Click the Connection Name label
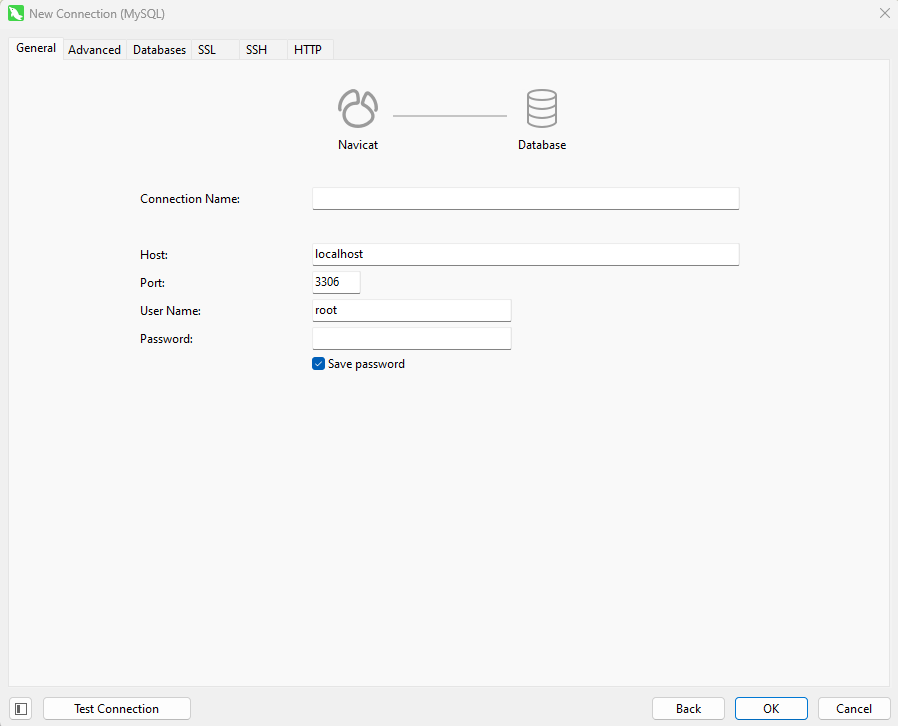The image size is (898, 726). click(x=190, y=199)
